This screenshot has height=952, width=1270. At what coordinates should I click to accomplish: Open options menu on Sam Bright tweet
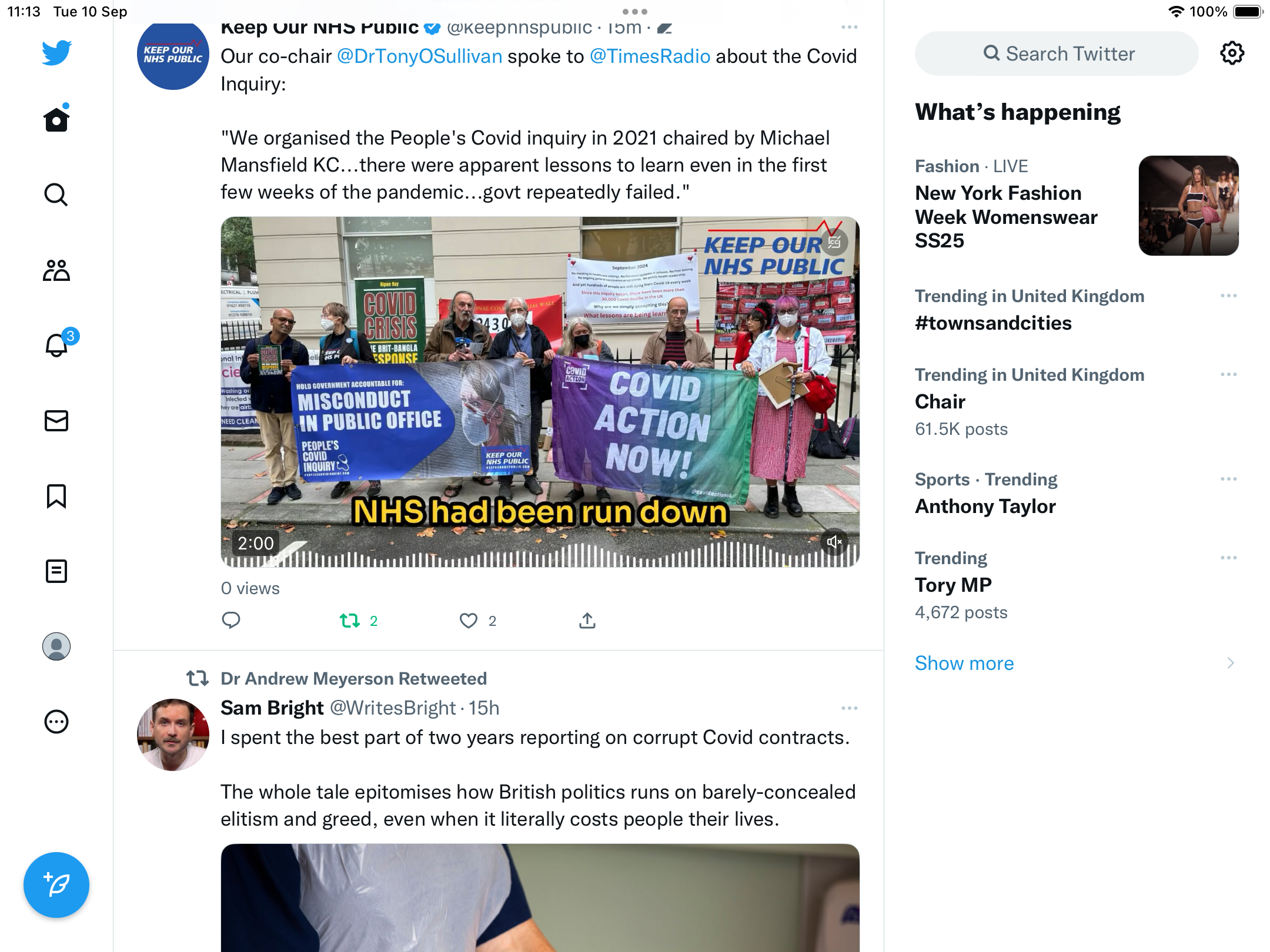click(850, 708)
